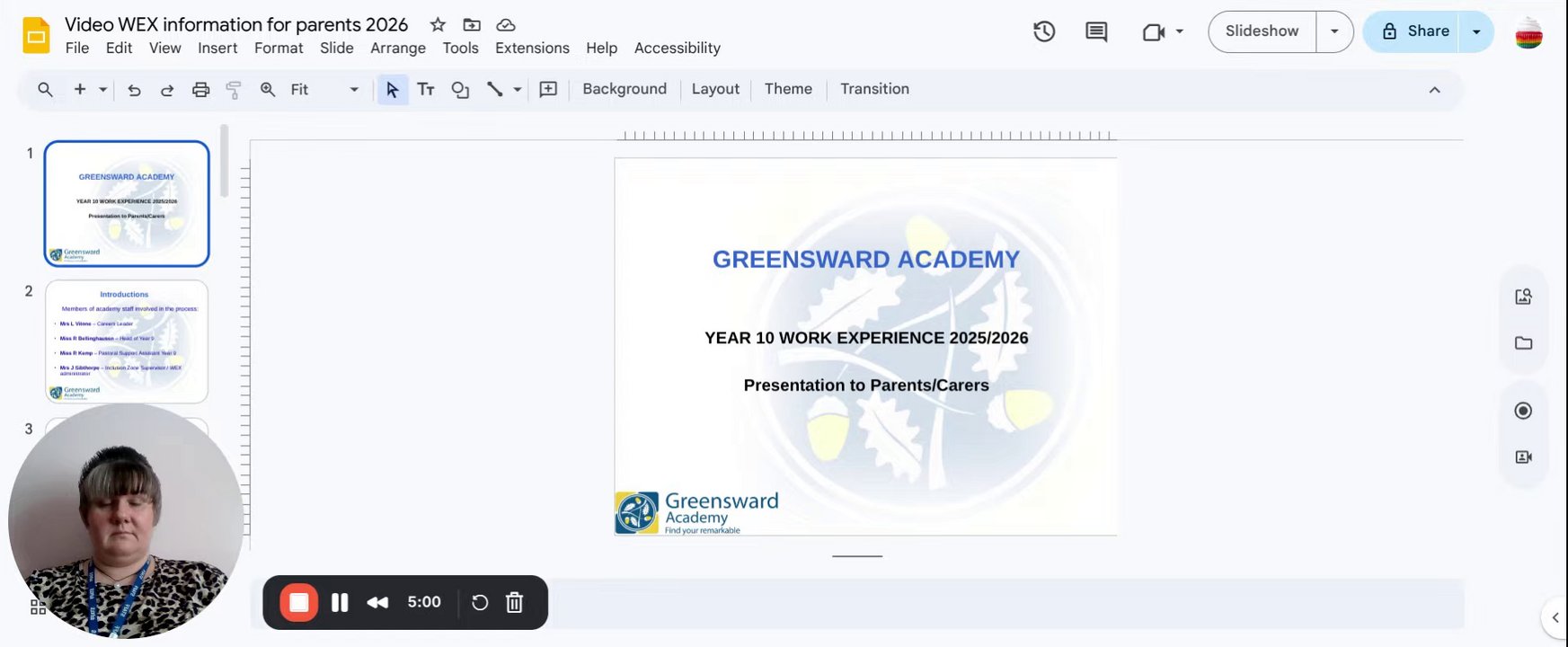Open the Insert menu
1568x647 pixels.
[x=217, y=49]
